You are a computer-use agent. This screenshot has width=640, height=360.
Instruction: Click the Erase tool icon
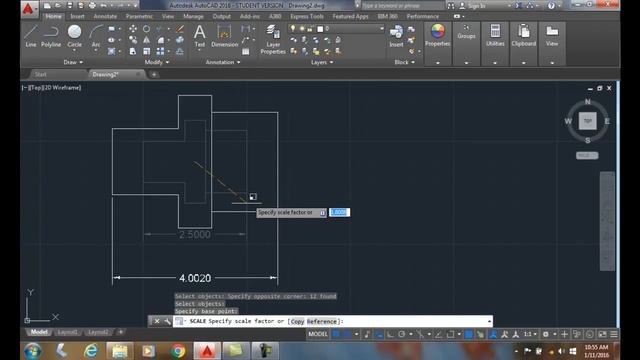[180, 29]
